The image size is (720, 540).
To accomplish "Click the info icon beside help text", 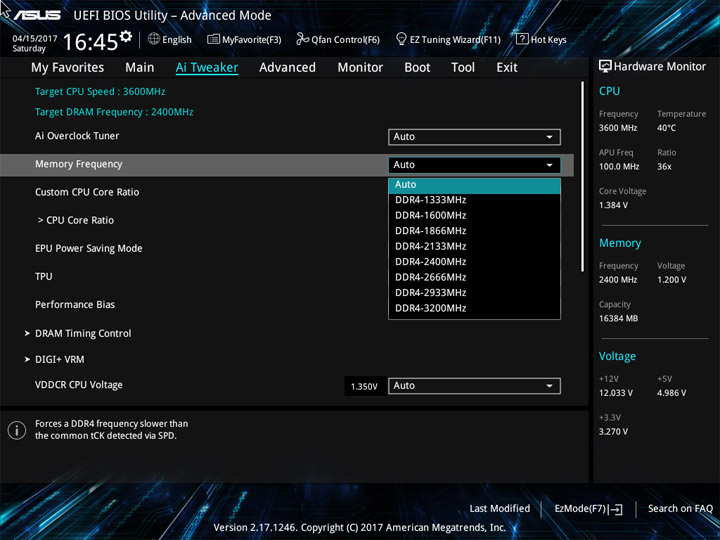I will click(x=17, y=430).
